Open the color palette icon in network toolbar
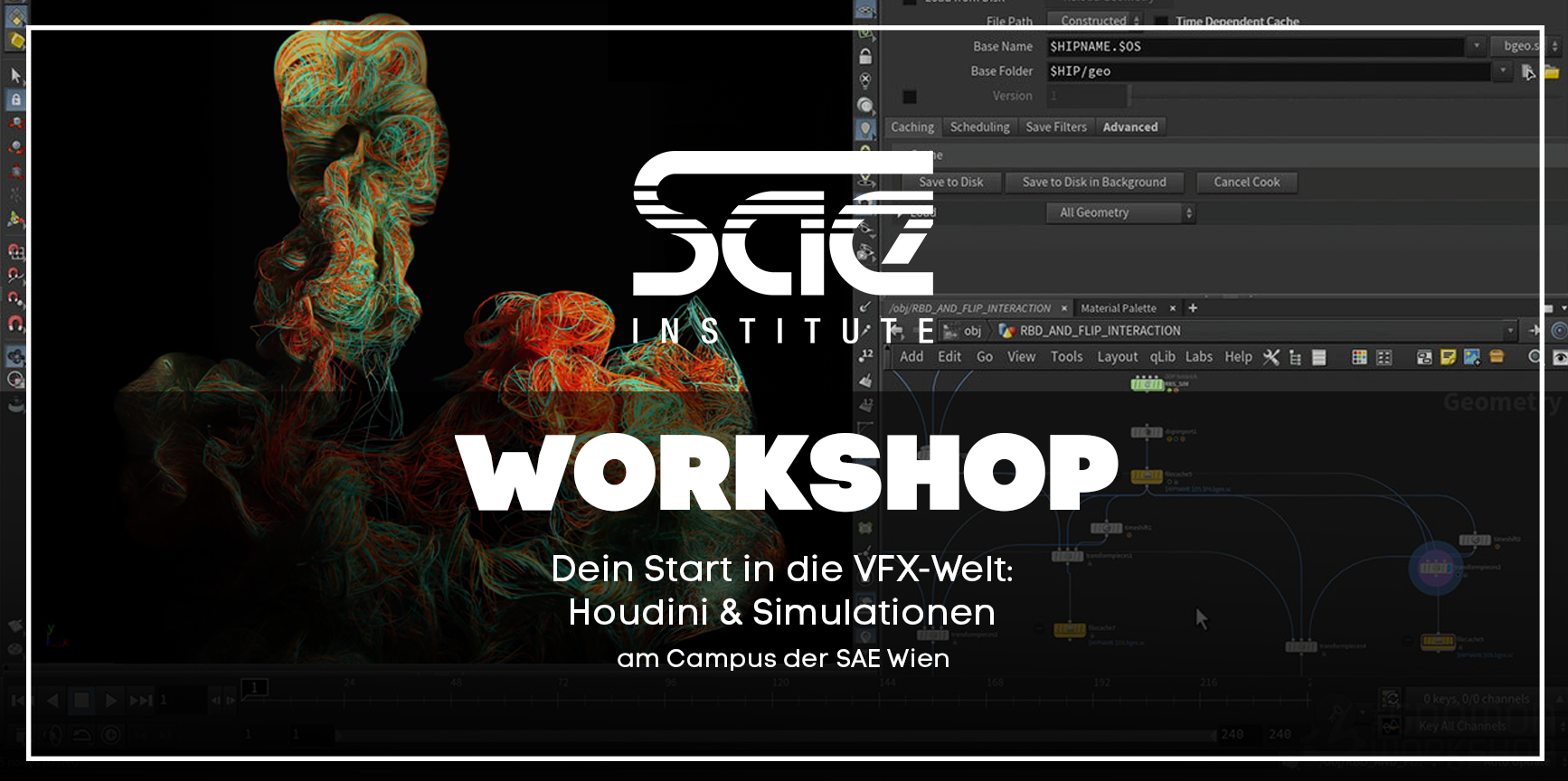1568x781 pixels. pyautogui.click(x=1359, y=357)
